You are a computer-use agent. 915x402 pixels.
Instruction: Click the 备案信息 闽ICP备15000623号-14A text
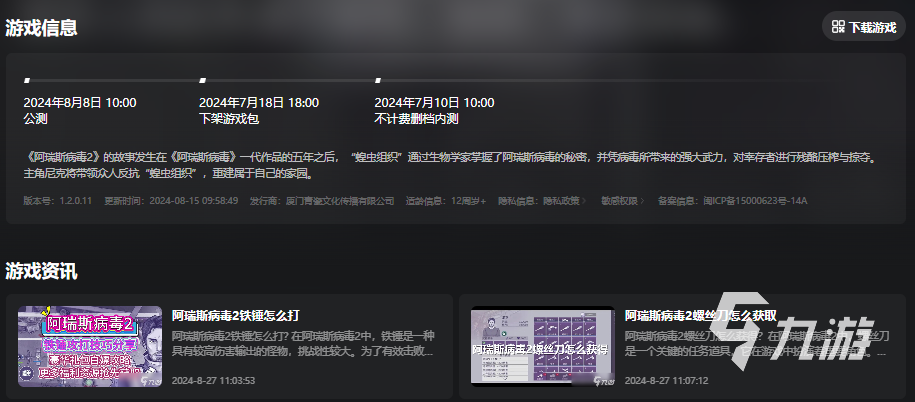coord(732,201)
